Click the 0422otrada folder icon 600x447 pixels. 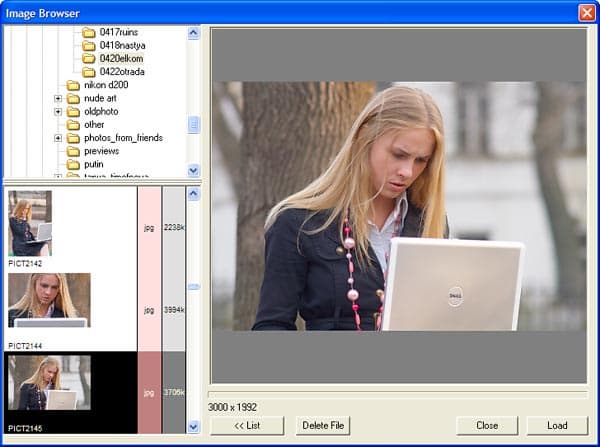pos(89,72)
